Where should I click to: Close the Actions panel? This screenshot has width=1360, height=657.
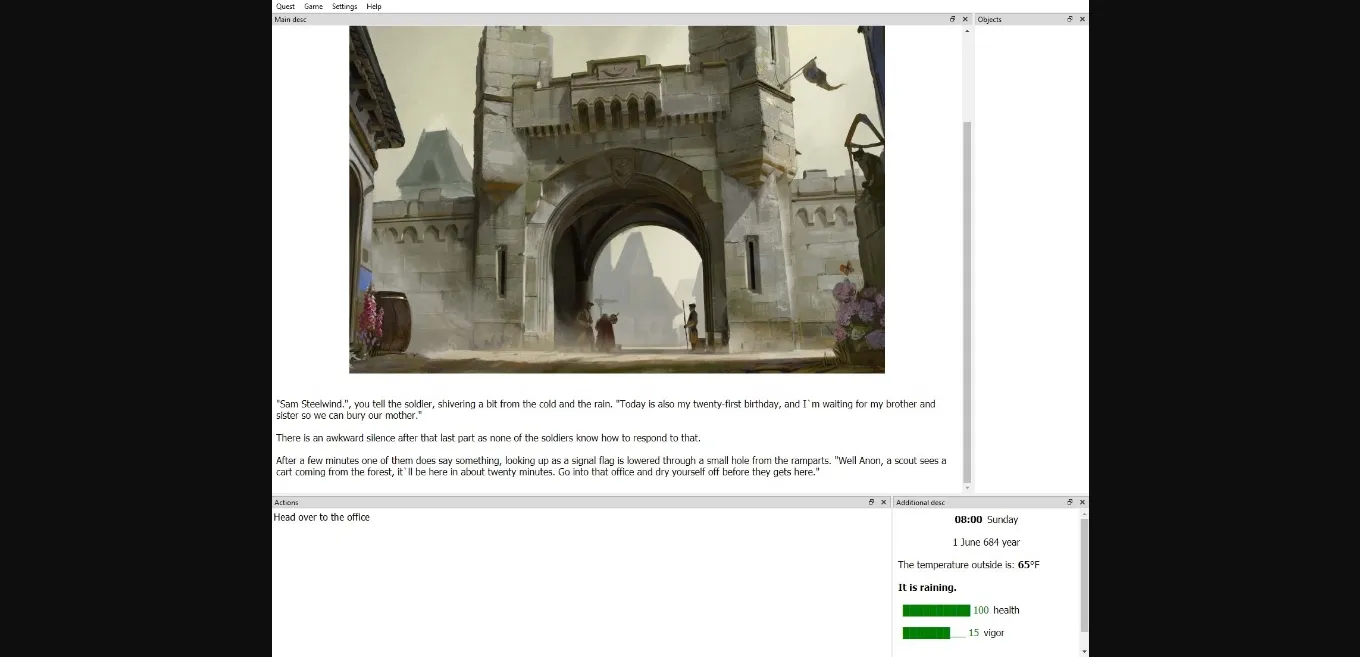(x=883, y=502)
